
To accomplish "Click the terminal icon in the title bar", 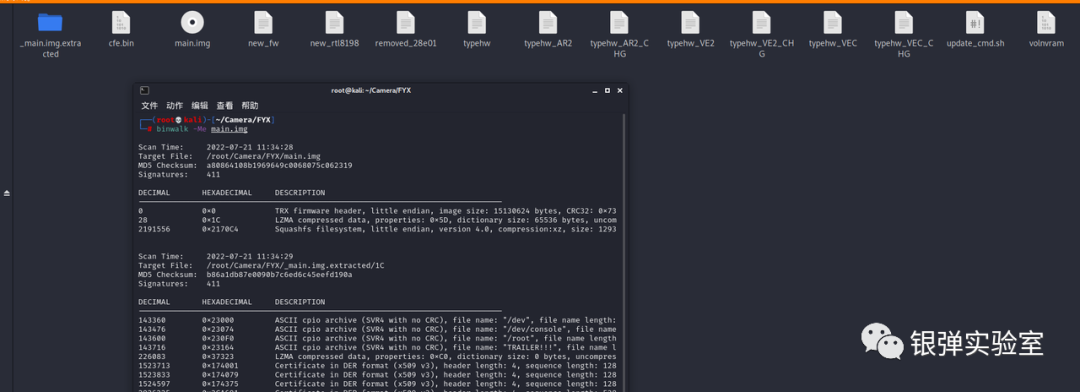I will coord(144,90).
